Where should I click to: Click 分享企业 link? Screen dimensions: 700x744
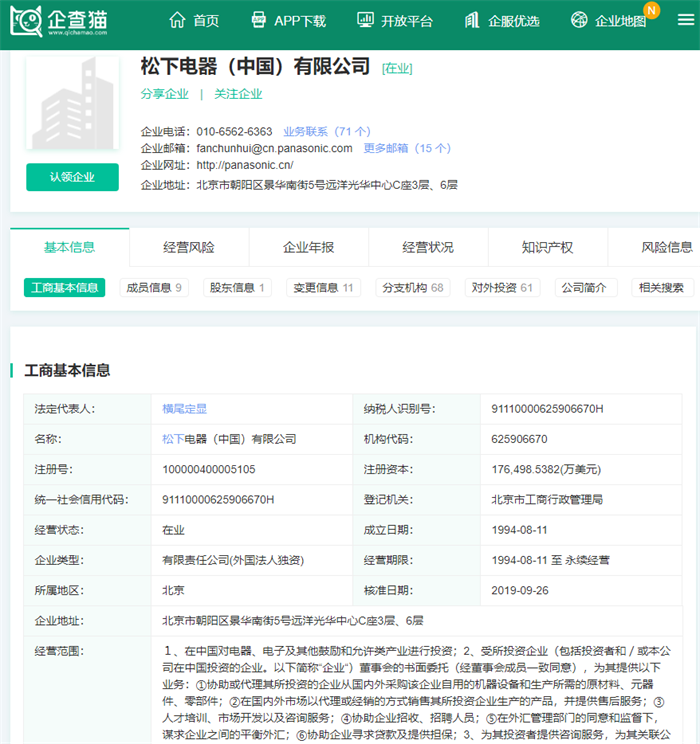click(164, 94)
